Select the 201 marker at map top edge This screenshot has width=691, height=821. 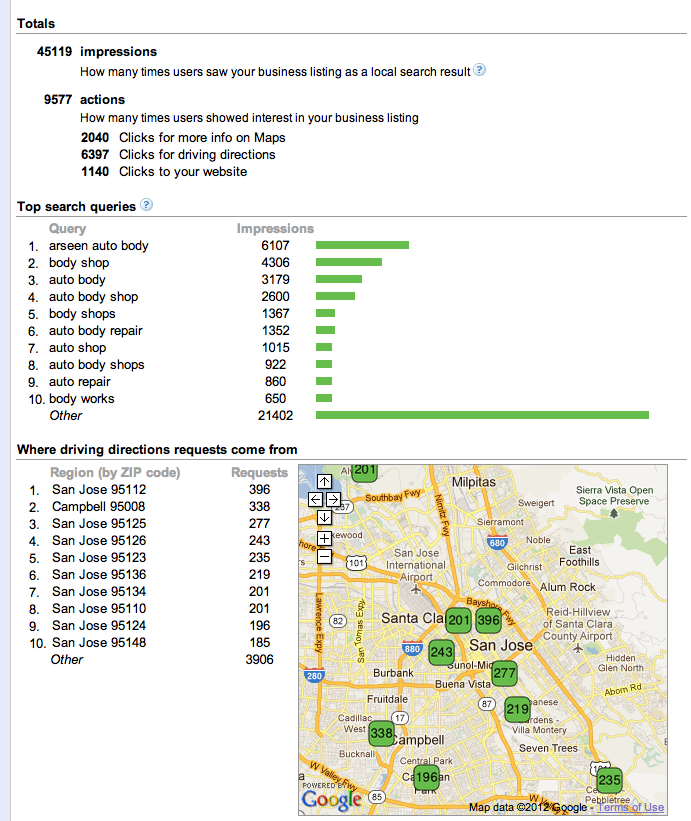pos(364,472)
